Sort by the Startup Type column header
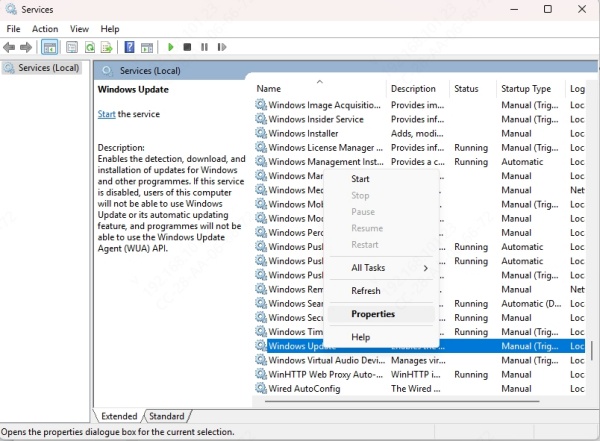600x441 pixels. (x=531, y=89)
